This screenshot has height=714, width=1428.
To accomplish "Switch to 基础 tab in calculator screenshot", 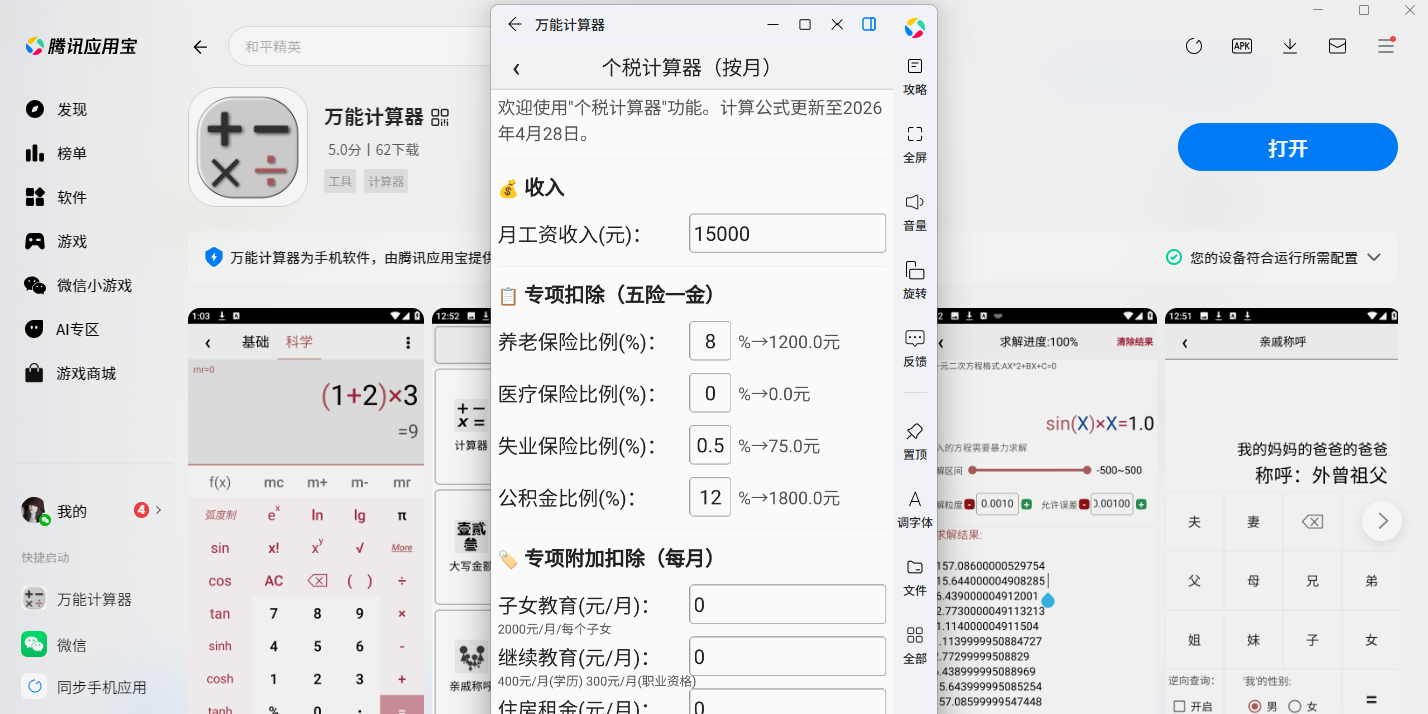I will 256,342.
